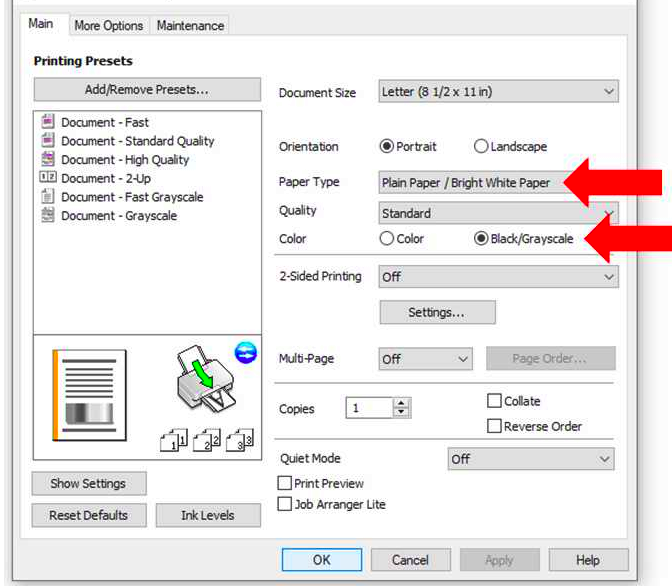Click the blue globe icon above printer

(246, 352)
